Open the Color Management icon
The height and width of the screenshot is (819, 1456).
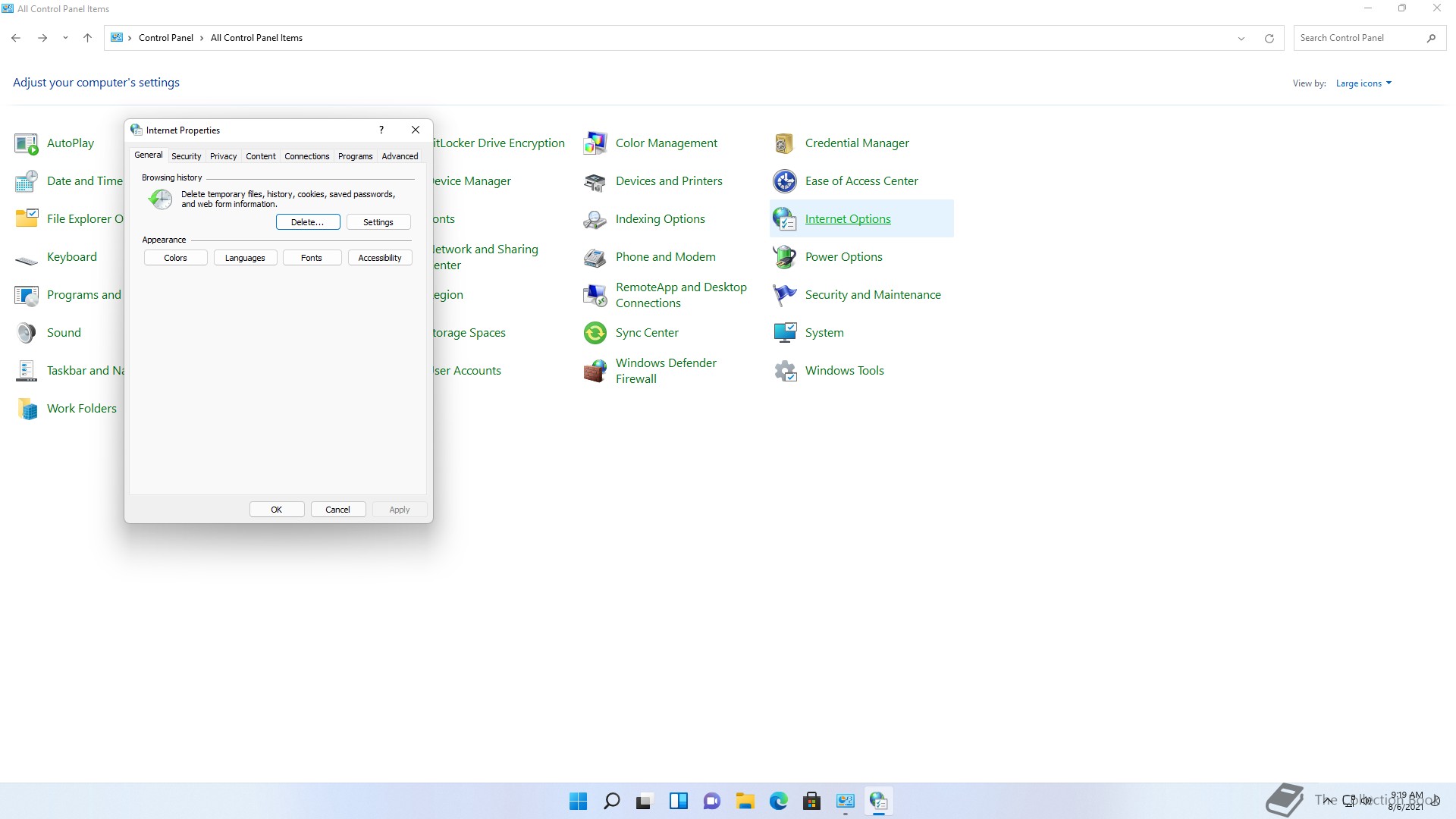[595, 143]
